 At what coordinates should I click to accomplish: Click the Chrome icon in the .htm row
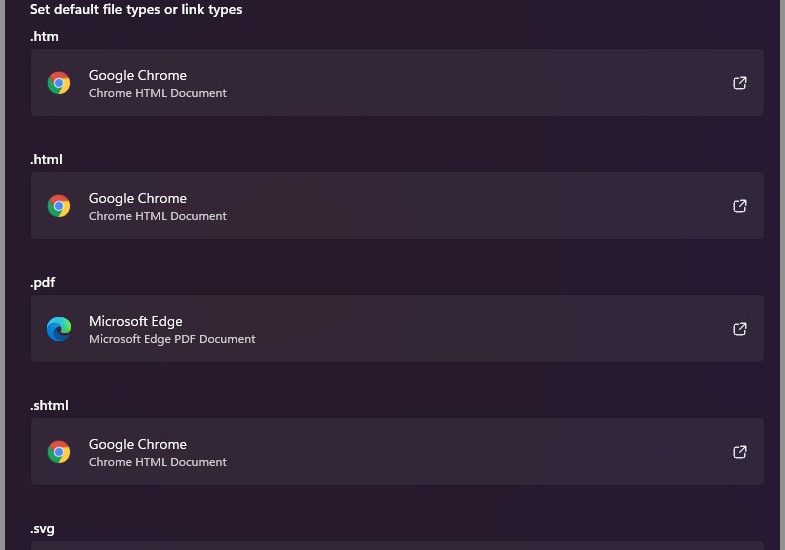59,83
